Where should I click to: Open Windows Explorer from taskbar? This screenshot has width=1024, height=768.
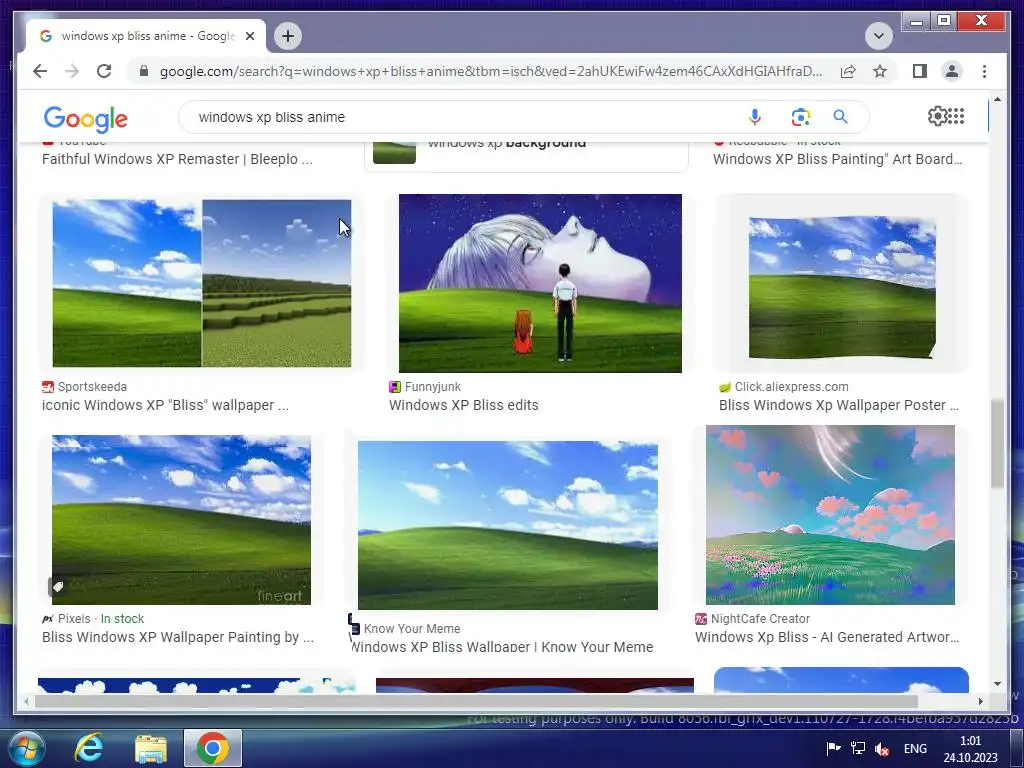151,748
